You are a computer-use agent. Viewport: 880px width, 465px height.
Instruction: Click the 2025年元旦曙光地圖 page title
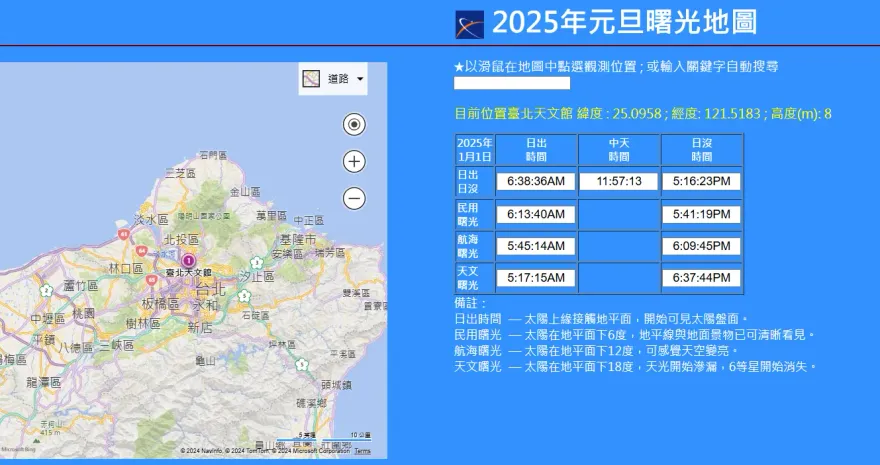[624, 22]
